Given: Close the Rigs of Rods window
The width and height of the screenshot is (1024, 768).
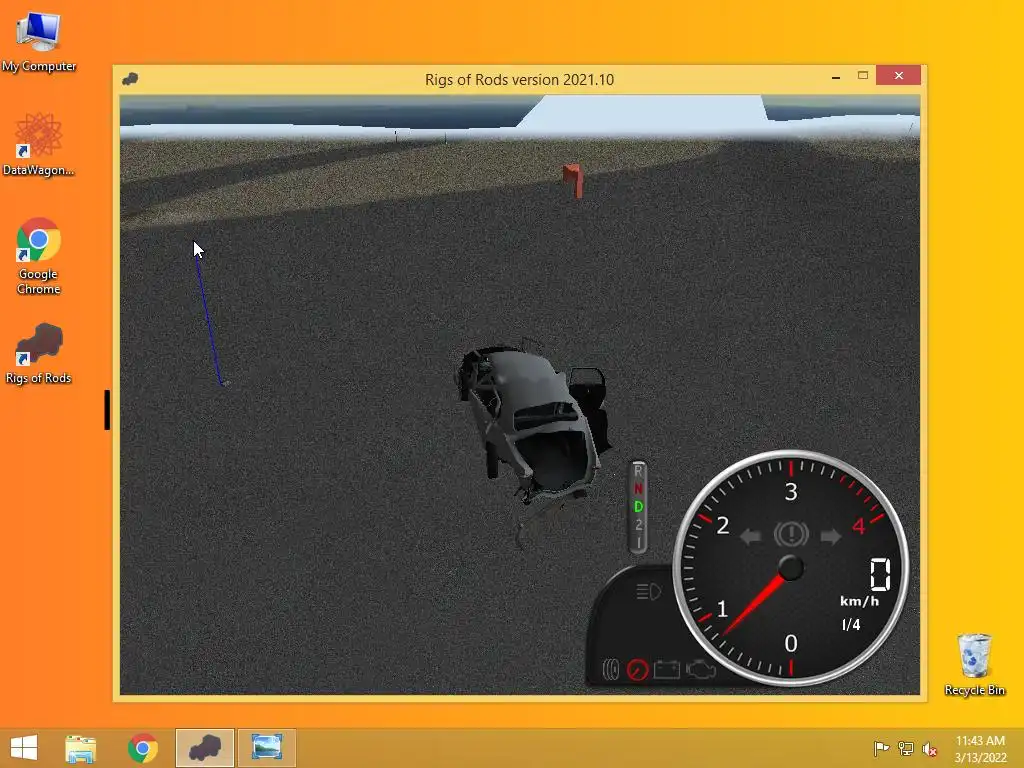Looking at the screenshot, I should tap(899, 76).
